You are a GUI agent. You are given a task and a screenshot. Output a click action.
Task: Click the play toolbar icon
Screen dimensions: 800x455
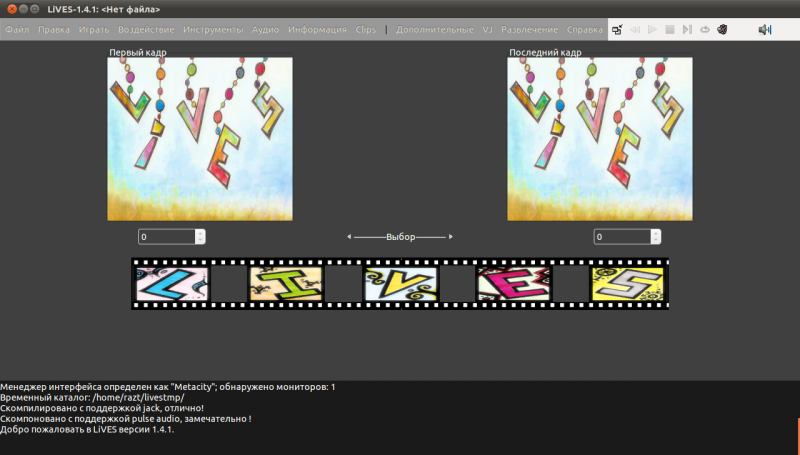pos(652,30)
